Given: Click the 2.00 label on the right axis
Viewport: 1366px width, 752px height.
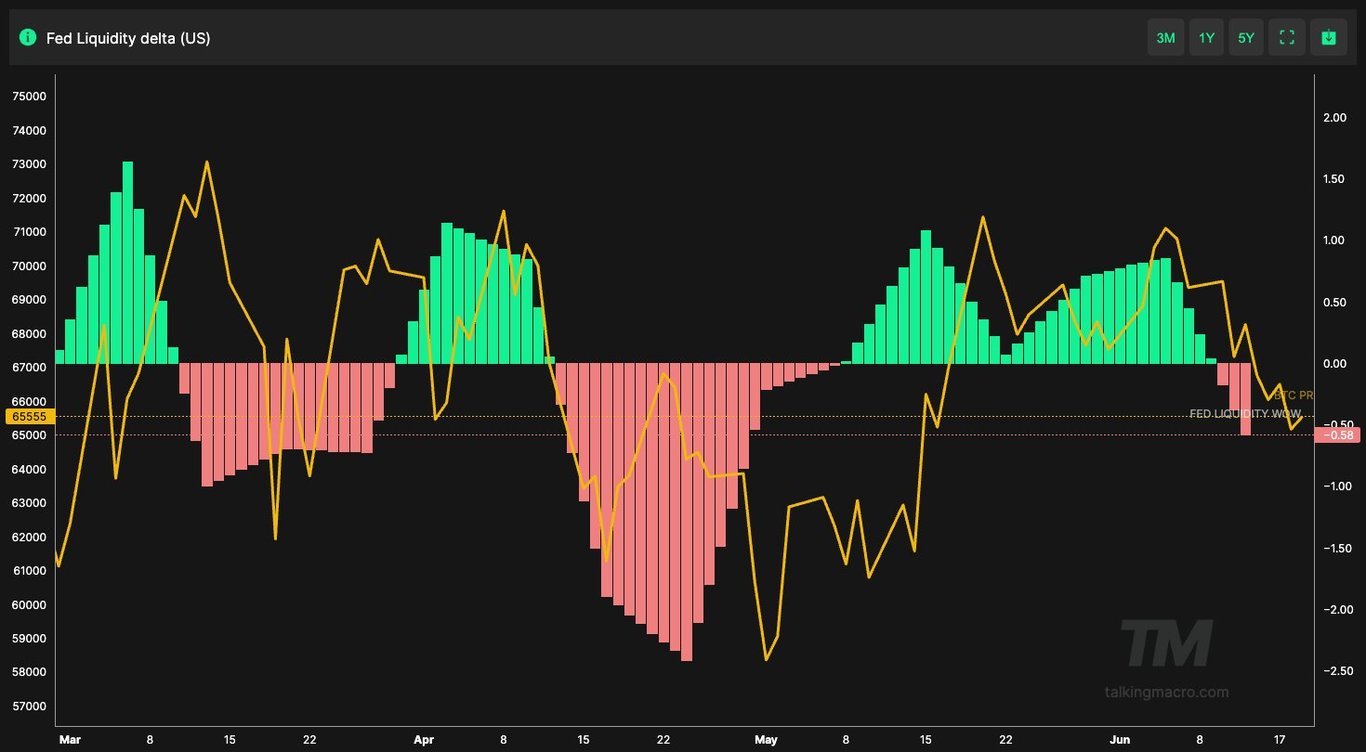Looking at the screenshot, I should 1334,118.
